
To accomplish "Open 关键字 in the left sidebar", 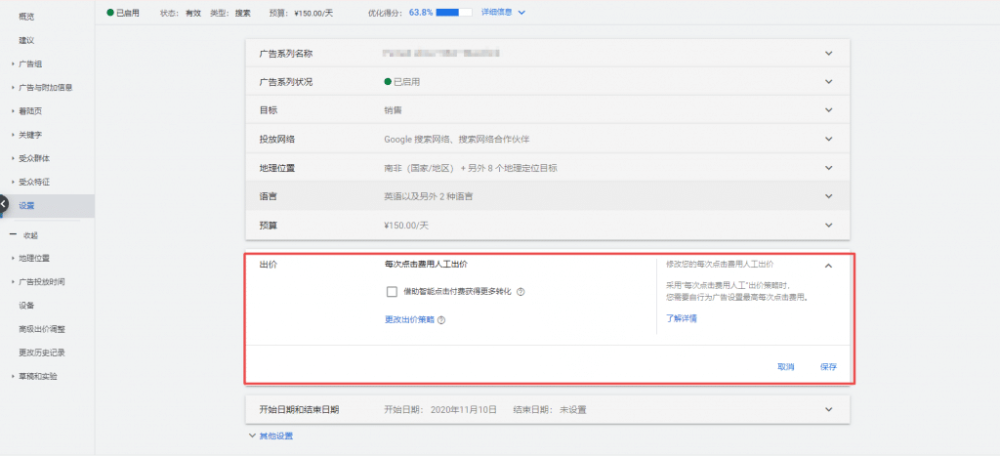I will [30, 134].
